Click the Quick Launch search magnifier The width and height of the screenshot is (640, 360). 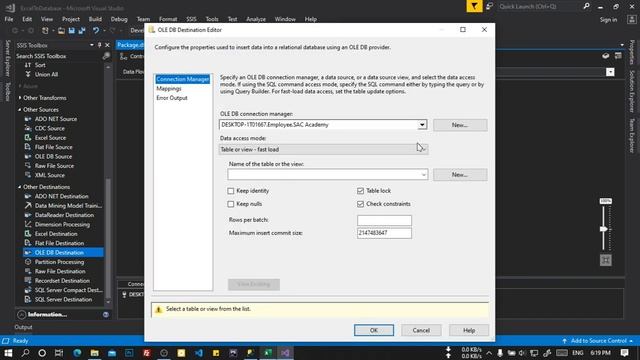tap(586, 6)
